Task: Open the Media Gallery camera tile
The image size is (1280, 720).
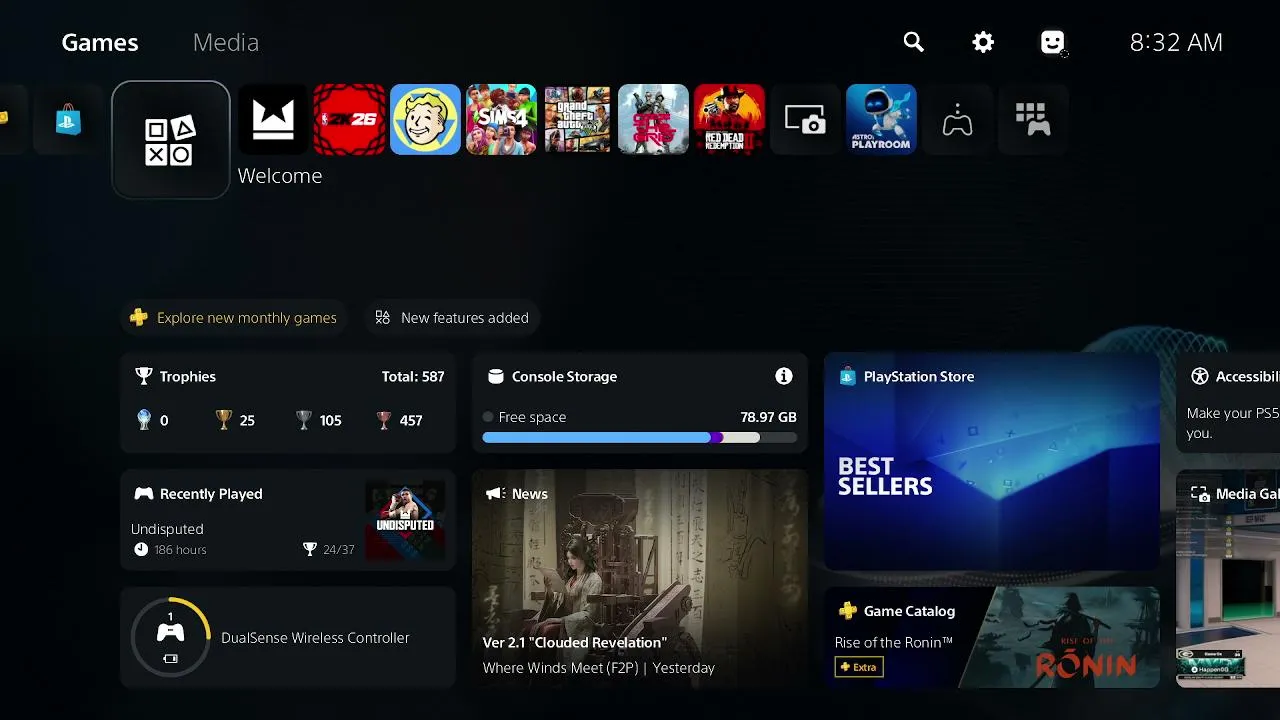Action: [x=805, y=120]
